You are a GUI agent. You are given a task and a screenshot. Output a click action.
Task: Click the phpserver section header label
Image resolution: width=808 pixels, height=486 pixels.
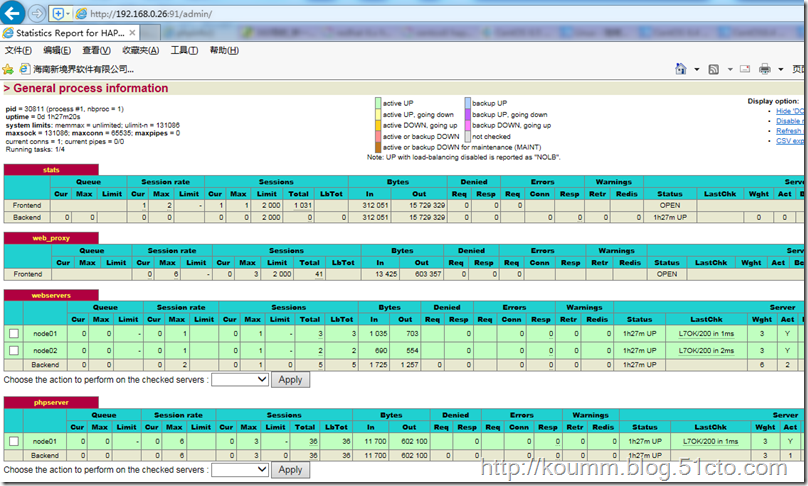[x=51, y=403]
